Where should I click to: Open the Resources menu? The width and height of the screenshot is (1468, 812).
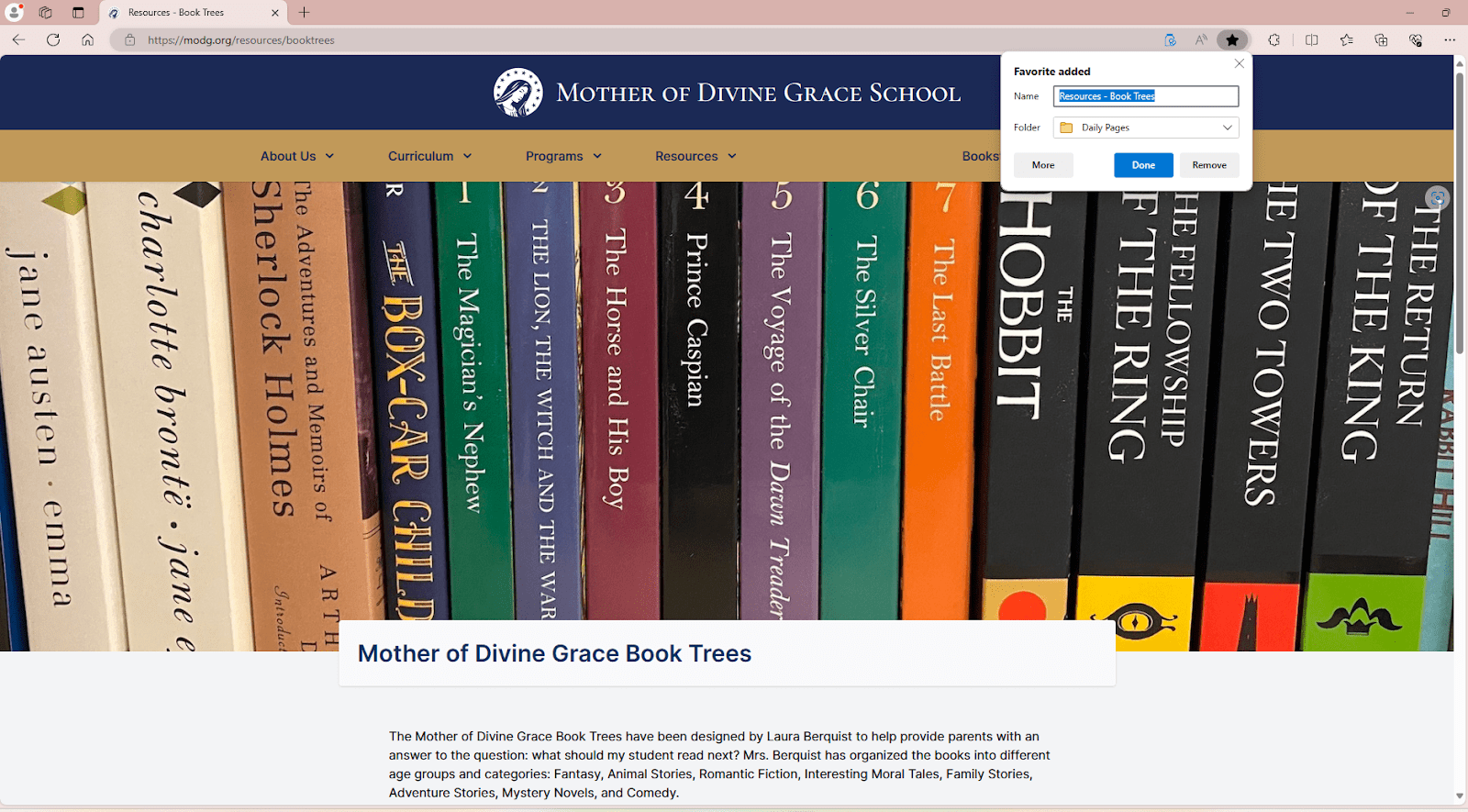695,156
